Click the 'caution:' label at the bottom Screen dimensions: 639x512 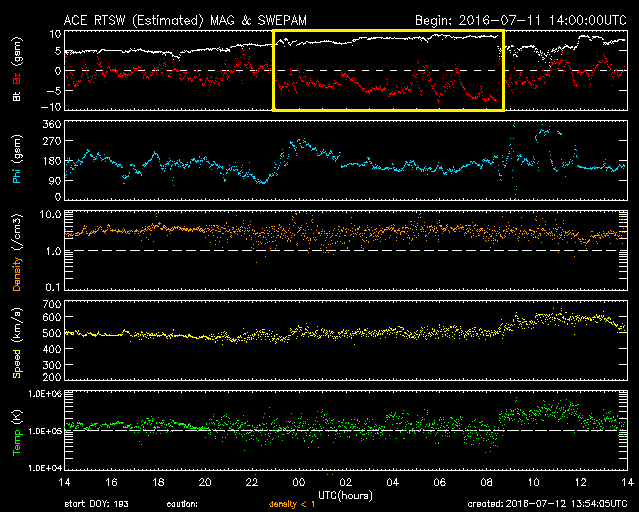(x=219, y=503)
